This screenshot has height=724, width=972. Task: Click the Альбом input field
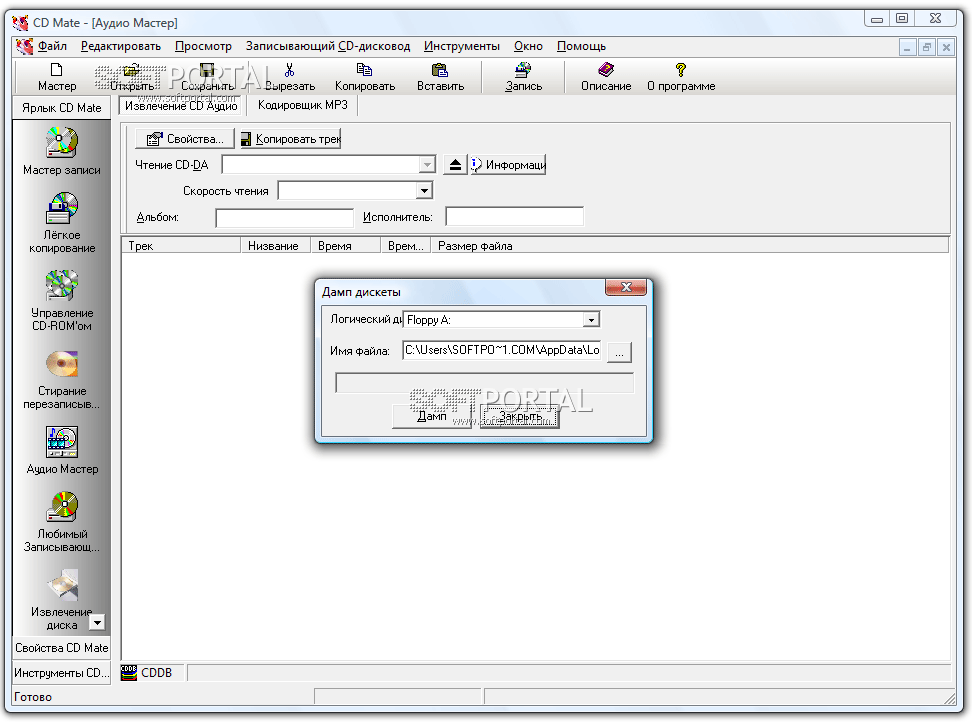point(285,218)
